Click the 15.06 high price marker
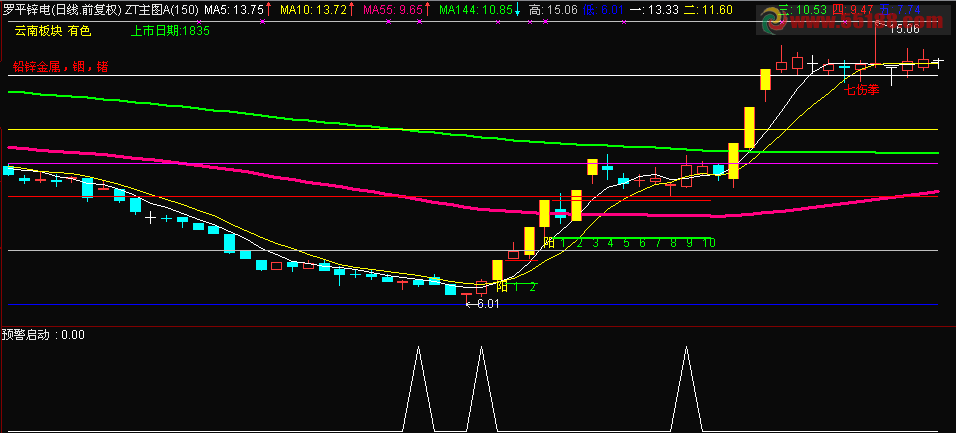Viewport: 956px width, 433px height. pyautogui.click(x=904, y=29)
